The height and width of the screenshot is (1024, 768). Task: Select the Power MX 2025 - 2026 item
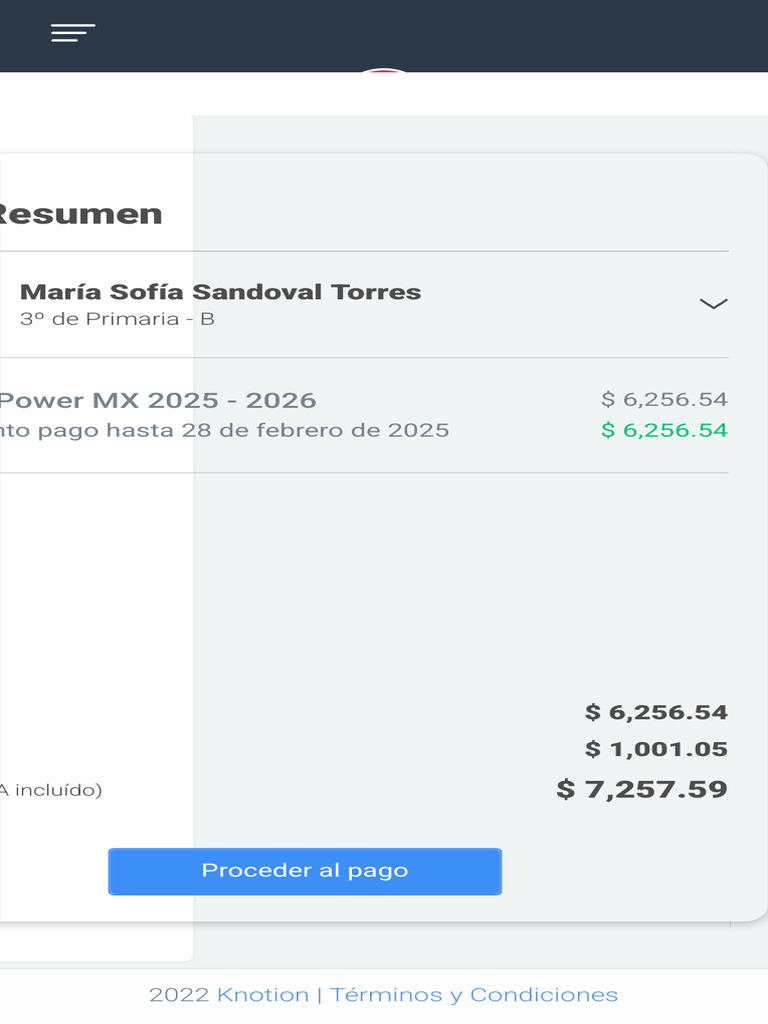tap(157, 401)
